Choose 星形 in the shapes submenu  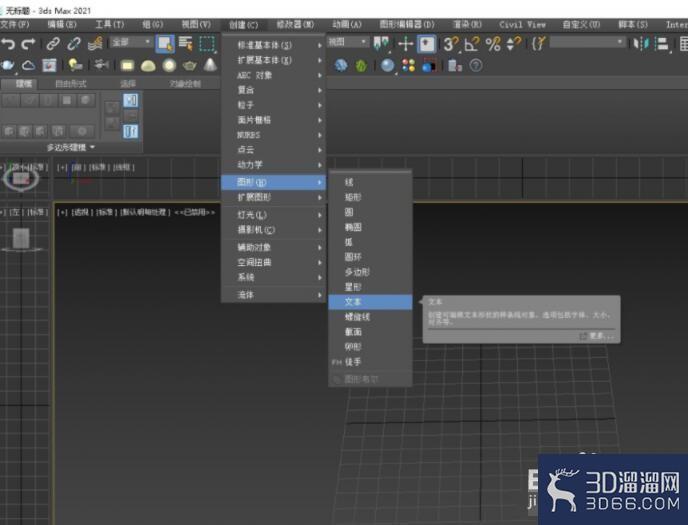tap(370, 287)
